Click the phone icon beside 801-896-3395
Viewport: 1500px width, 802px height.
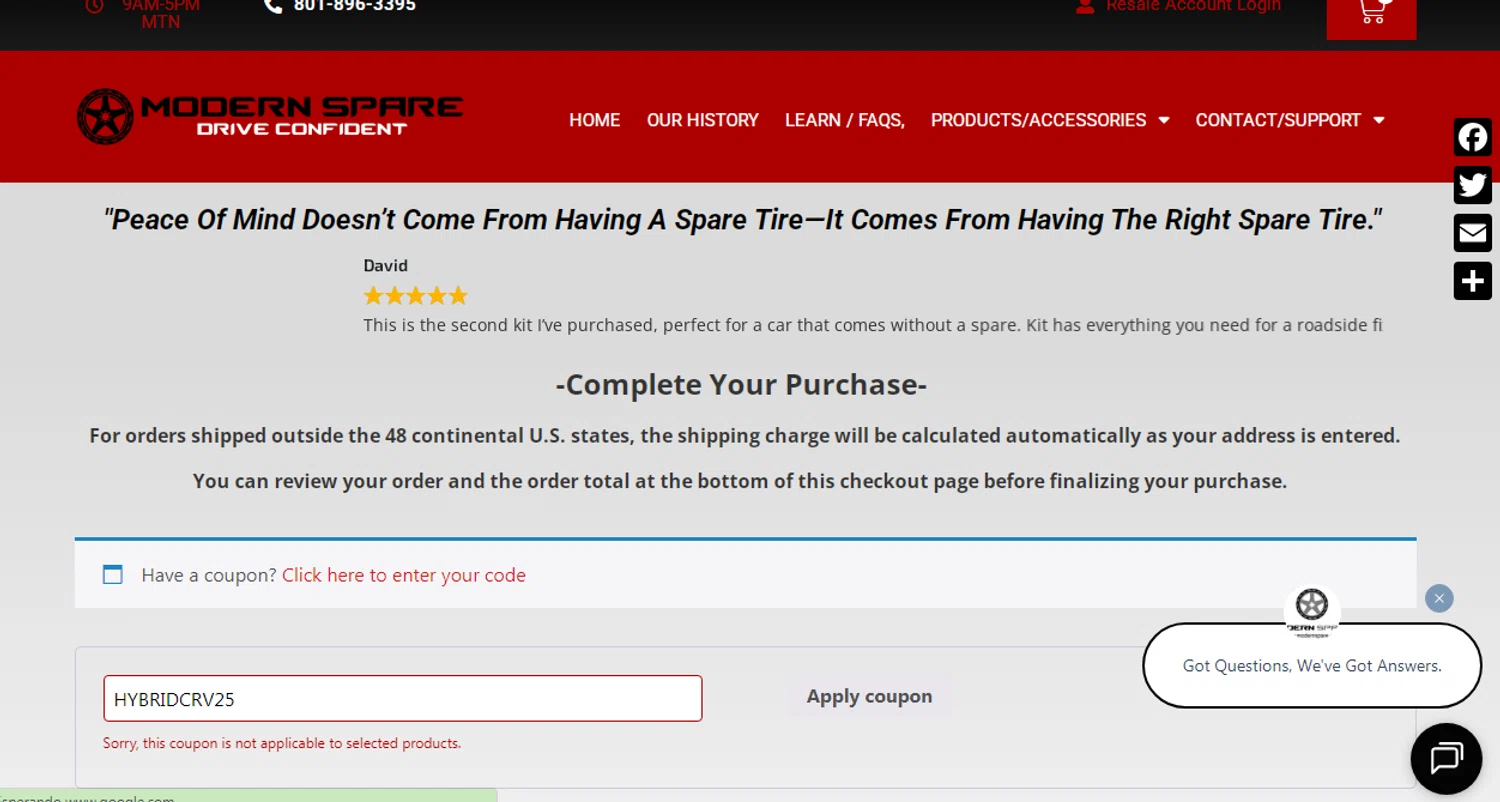(x=273, y=6)
